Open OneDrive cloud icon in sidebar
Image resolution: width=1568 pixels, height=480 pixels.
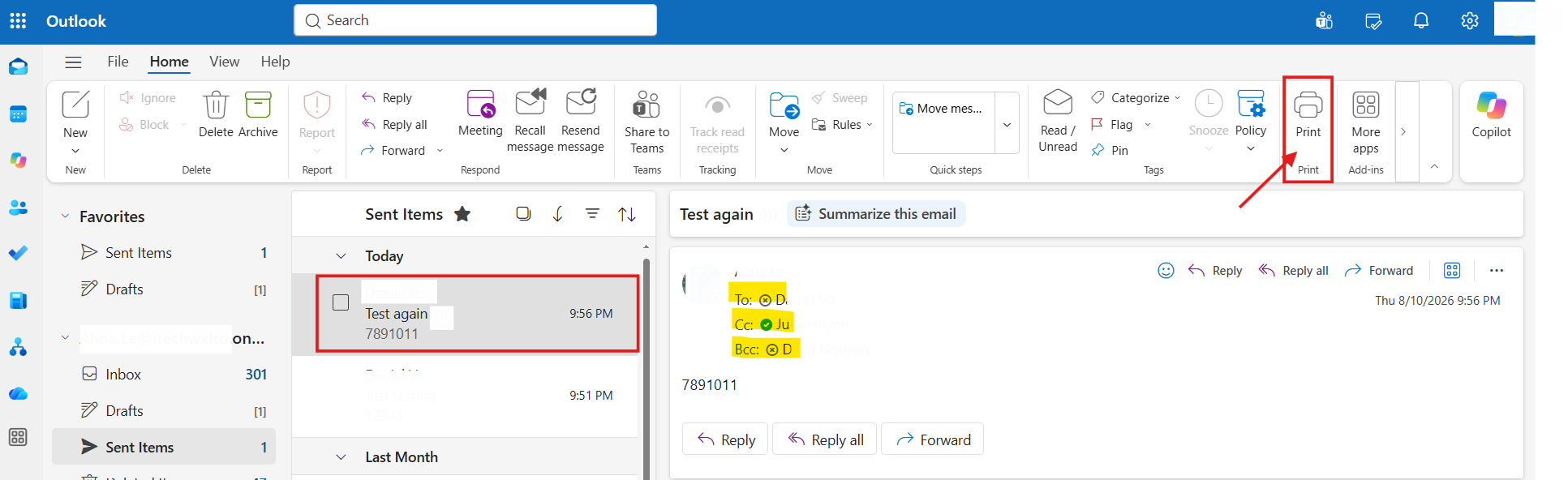pyautogui.click(x=18, y=394)
